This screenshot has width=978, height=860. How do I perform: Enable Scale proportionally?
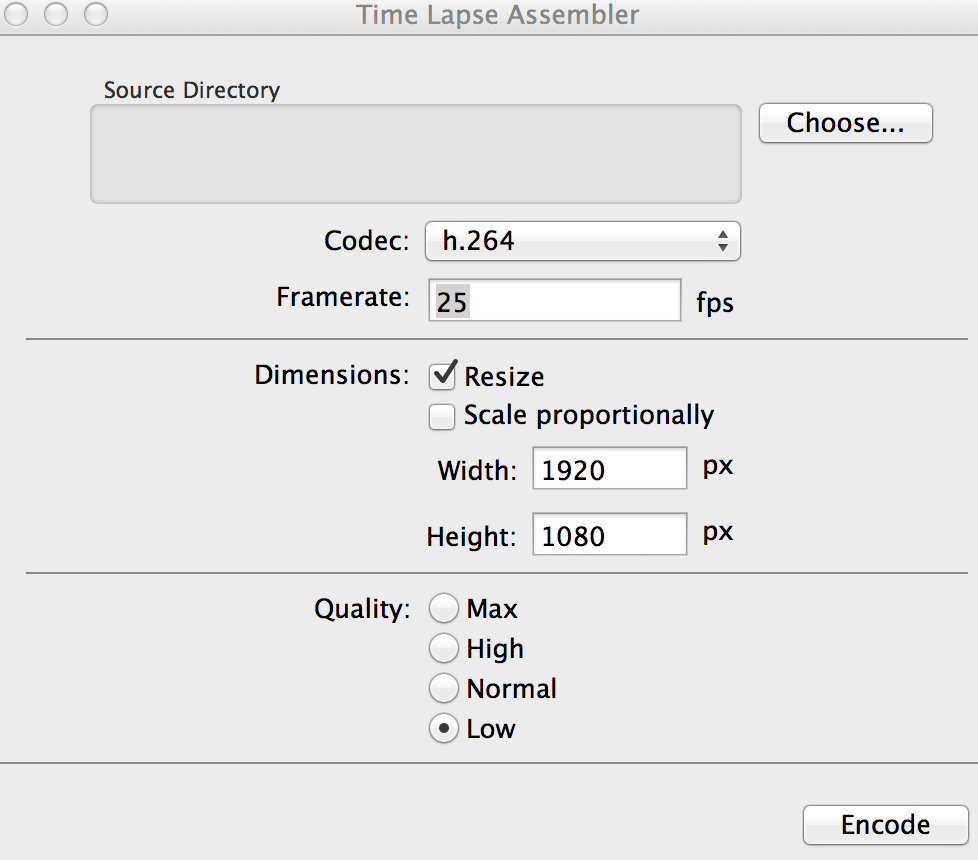coord(442,416)
